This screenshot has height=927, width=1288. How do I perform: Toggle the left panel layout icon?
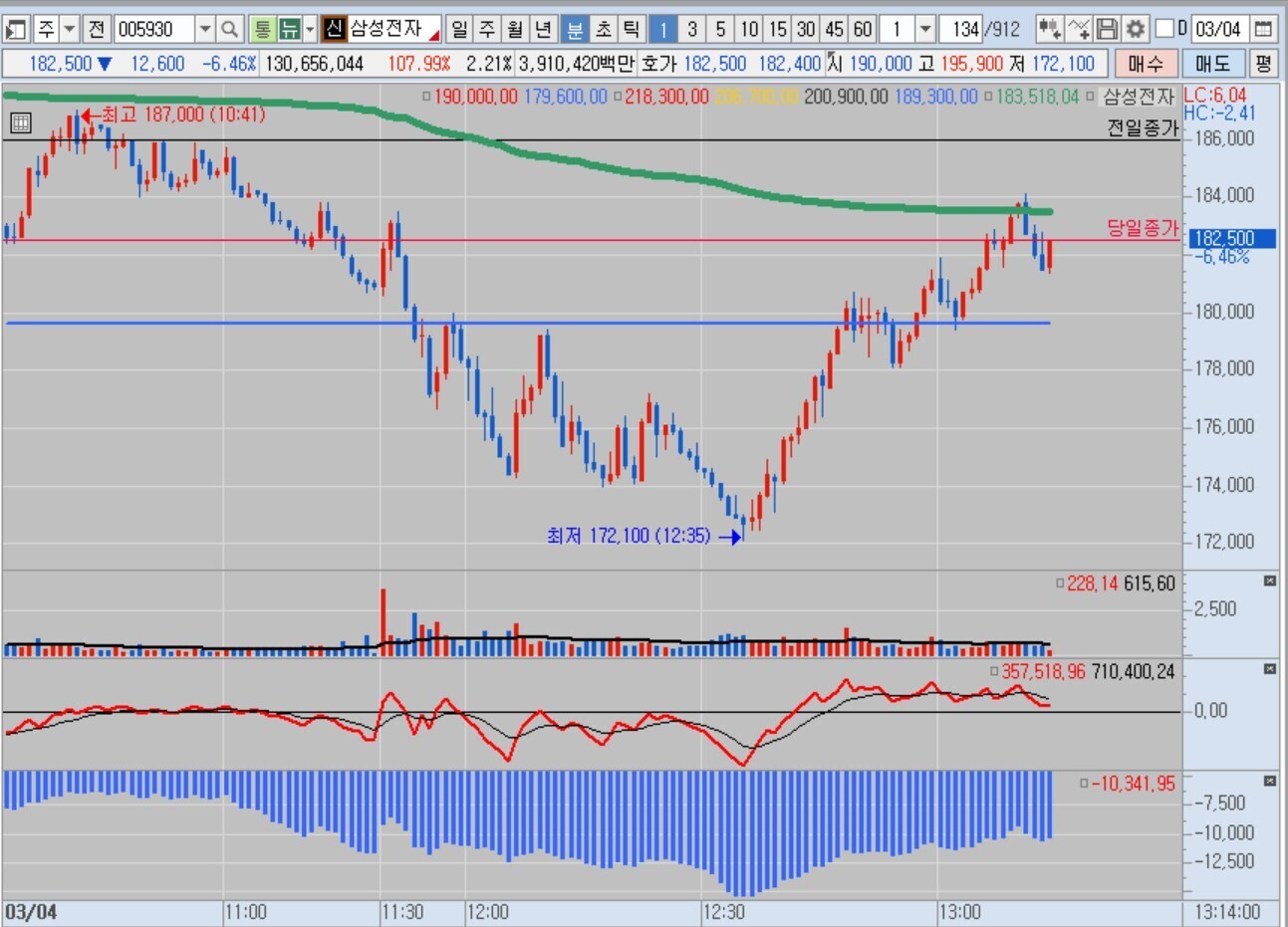click(15, 29)
